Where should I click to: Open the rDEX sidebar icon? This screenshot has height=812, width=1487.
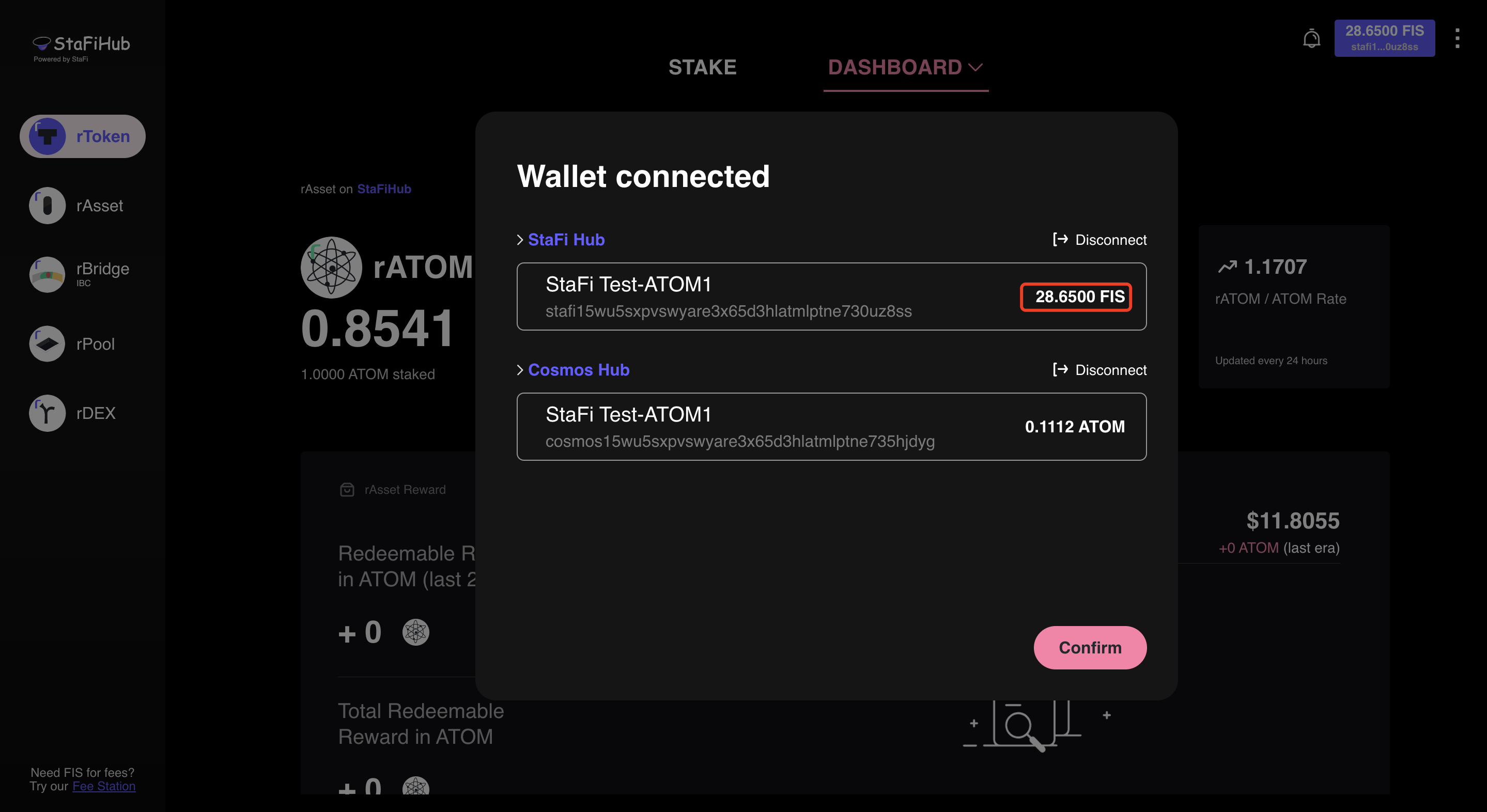(x=48, y=413)
